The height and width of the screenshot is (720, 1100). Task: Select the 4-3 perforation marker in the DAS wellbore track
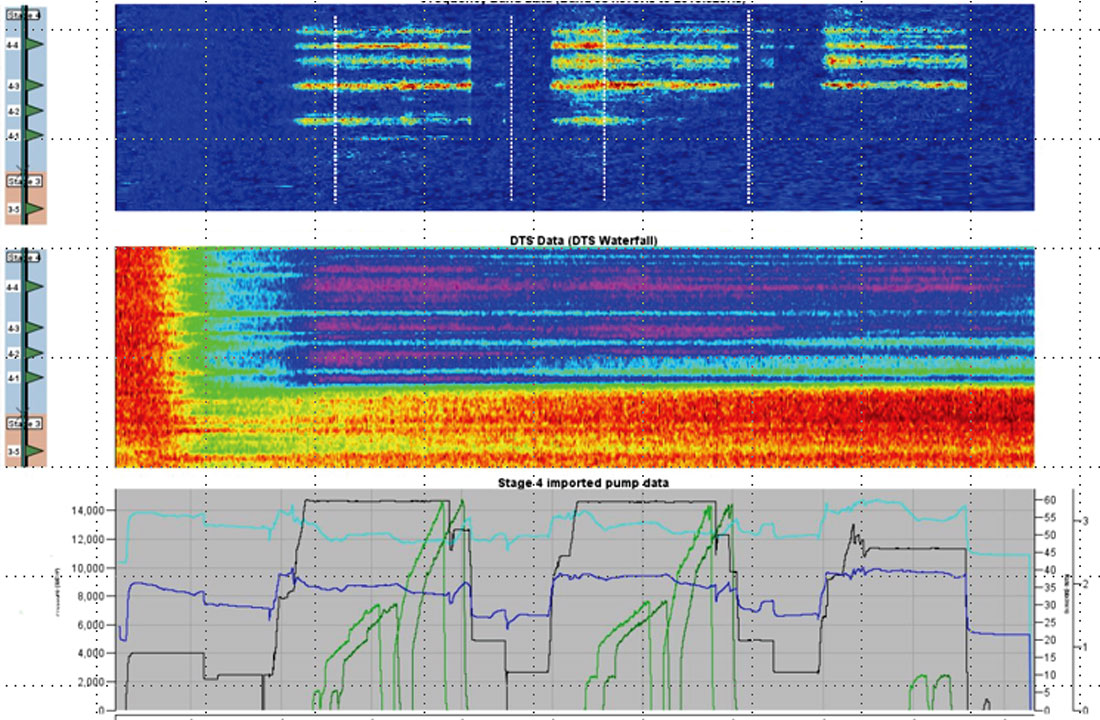[35, 86]
